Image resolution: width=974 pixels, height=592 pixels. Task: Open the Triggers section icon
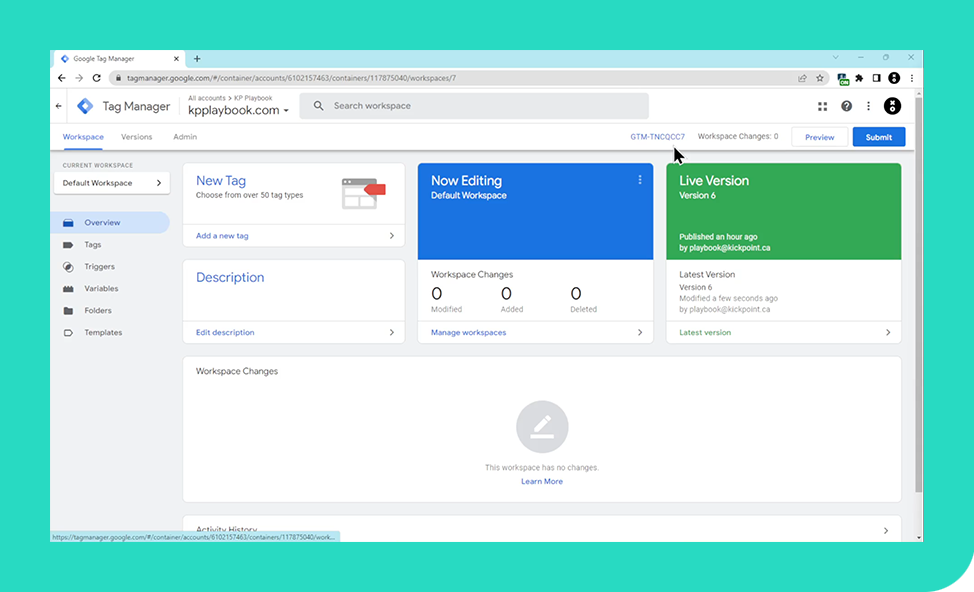coord(67,266)
